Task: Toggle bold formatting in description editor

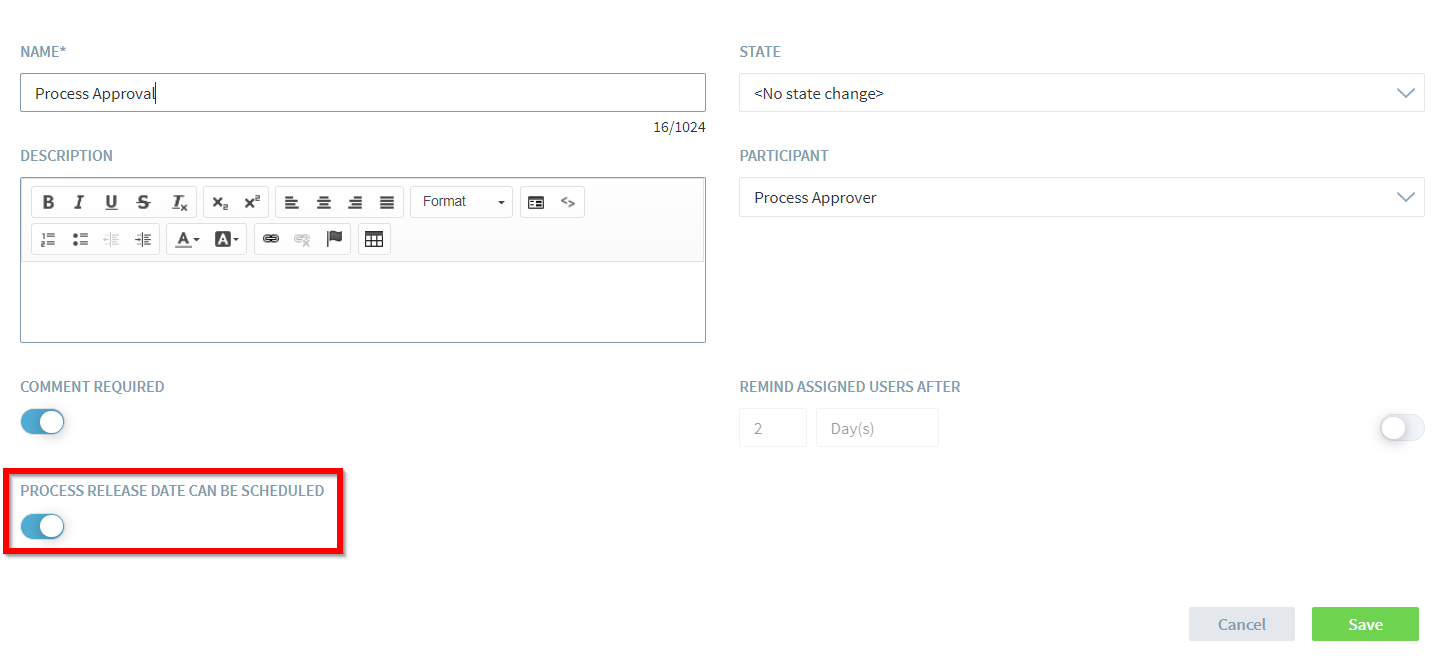Action: [48, 202]
